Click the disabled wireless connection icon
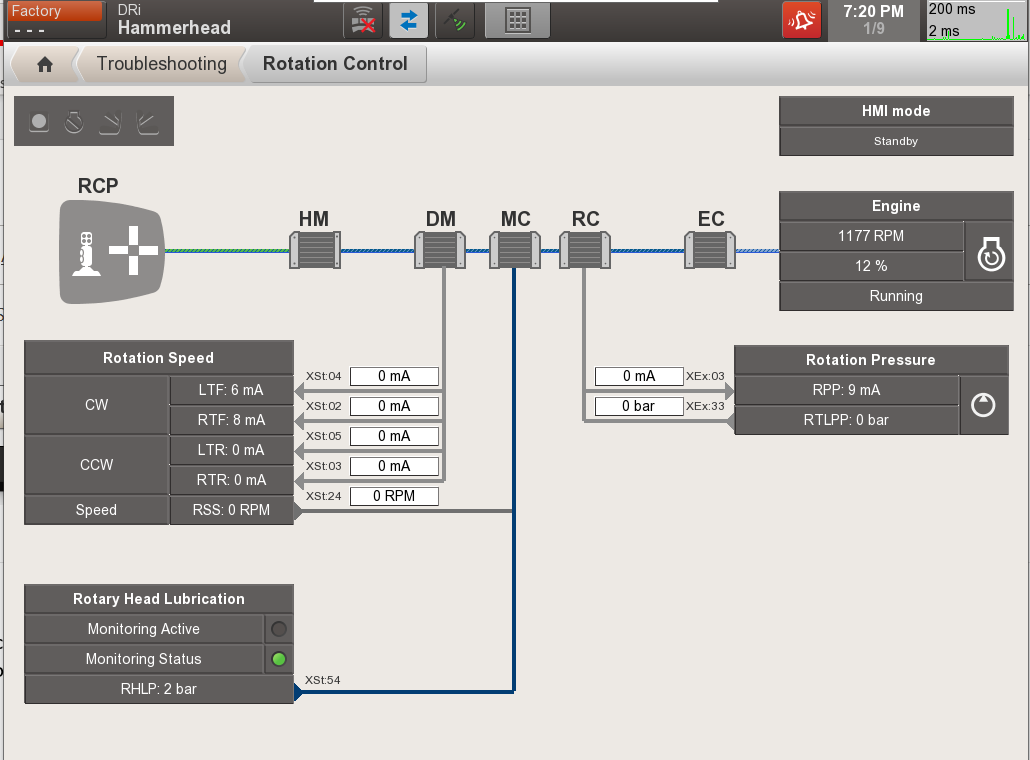 pos(362,20)
